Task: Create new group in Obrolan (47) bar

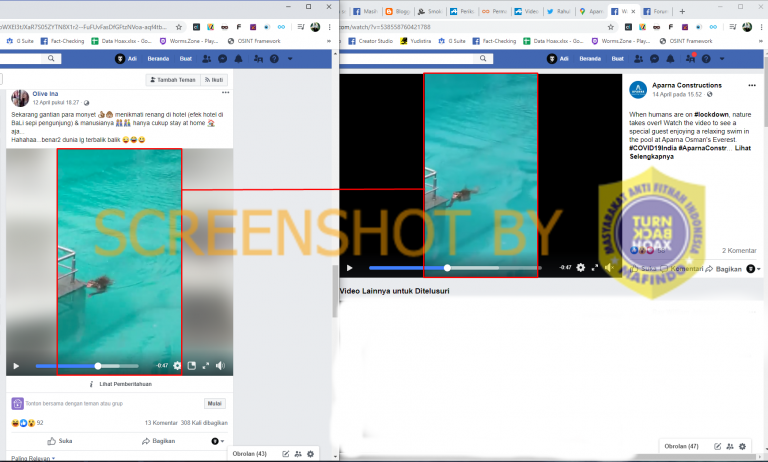Action: point(730,446)
